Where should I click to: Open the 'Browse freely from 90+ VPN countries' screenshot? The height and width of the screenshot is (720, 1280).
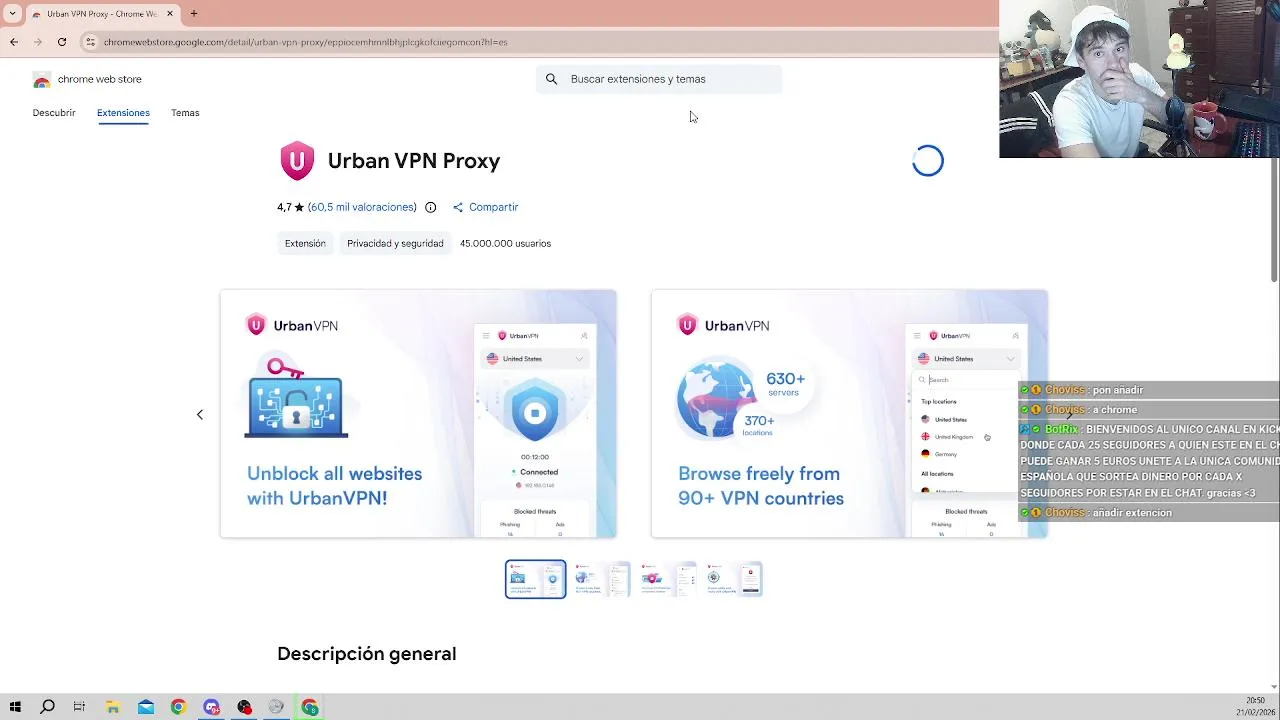click(x=849, y=414)
